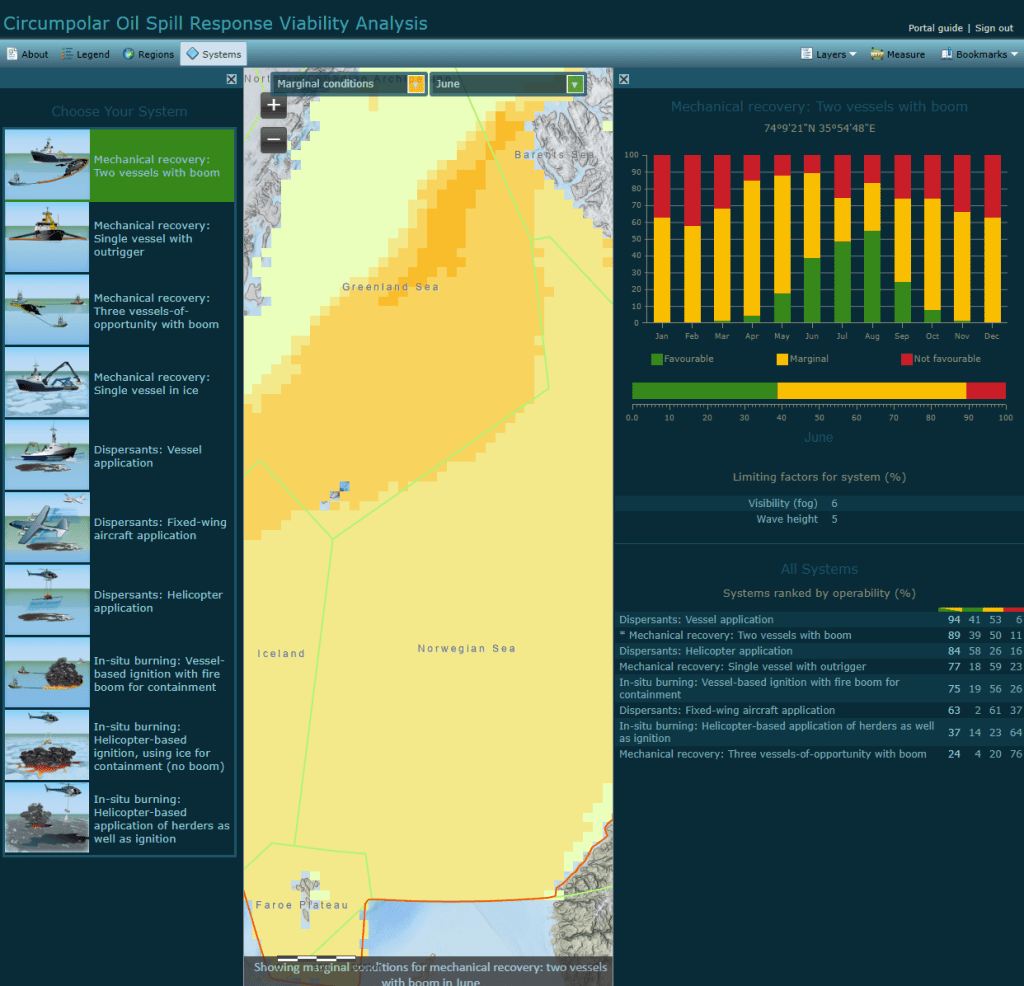1024x986 pixels.
Task: Open the Regions tab
Action: [x=148, y=54]
